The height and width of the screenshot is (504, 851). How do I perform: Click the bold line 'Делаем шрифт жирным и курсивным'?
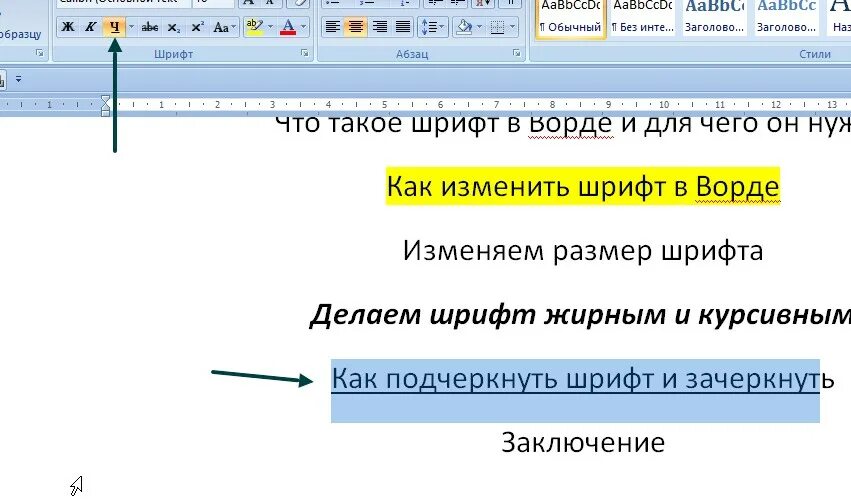tap(580, 315)
